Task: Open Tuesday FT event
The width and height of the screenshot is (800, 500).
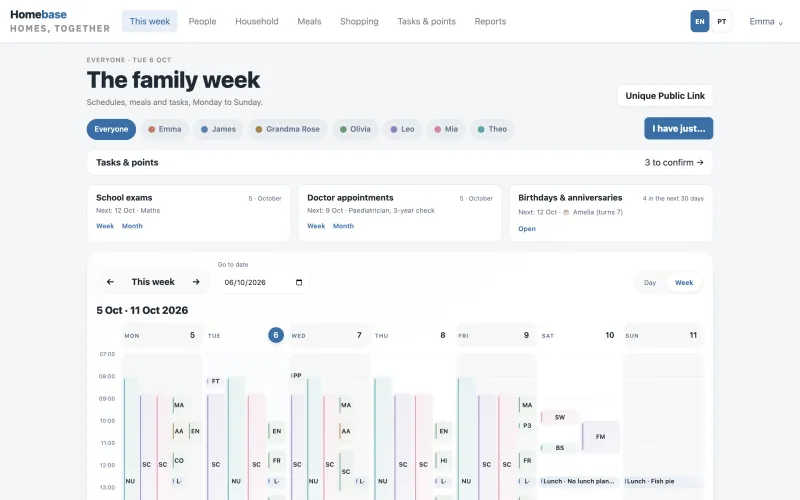Action: pyautogui.click(x=215, y=381)
